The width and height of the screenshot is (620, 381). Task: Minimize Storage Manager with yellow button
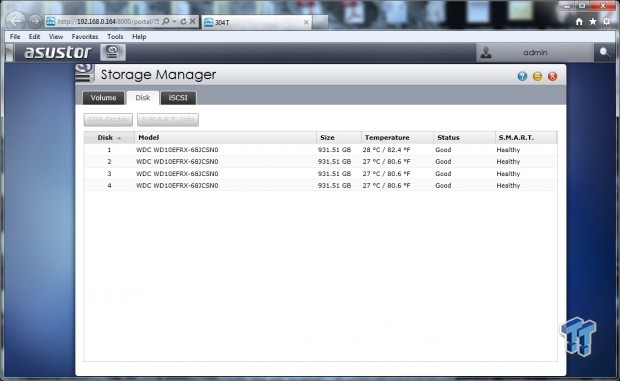point(537,76)
